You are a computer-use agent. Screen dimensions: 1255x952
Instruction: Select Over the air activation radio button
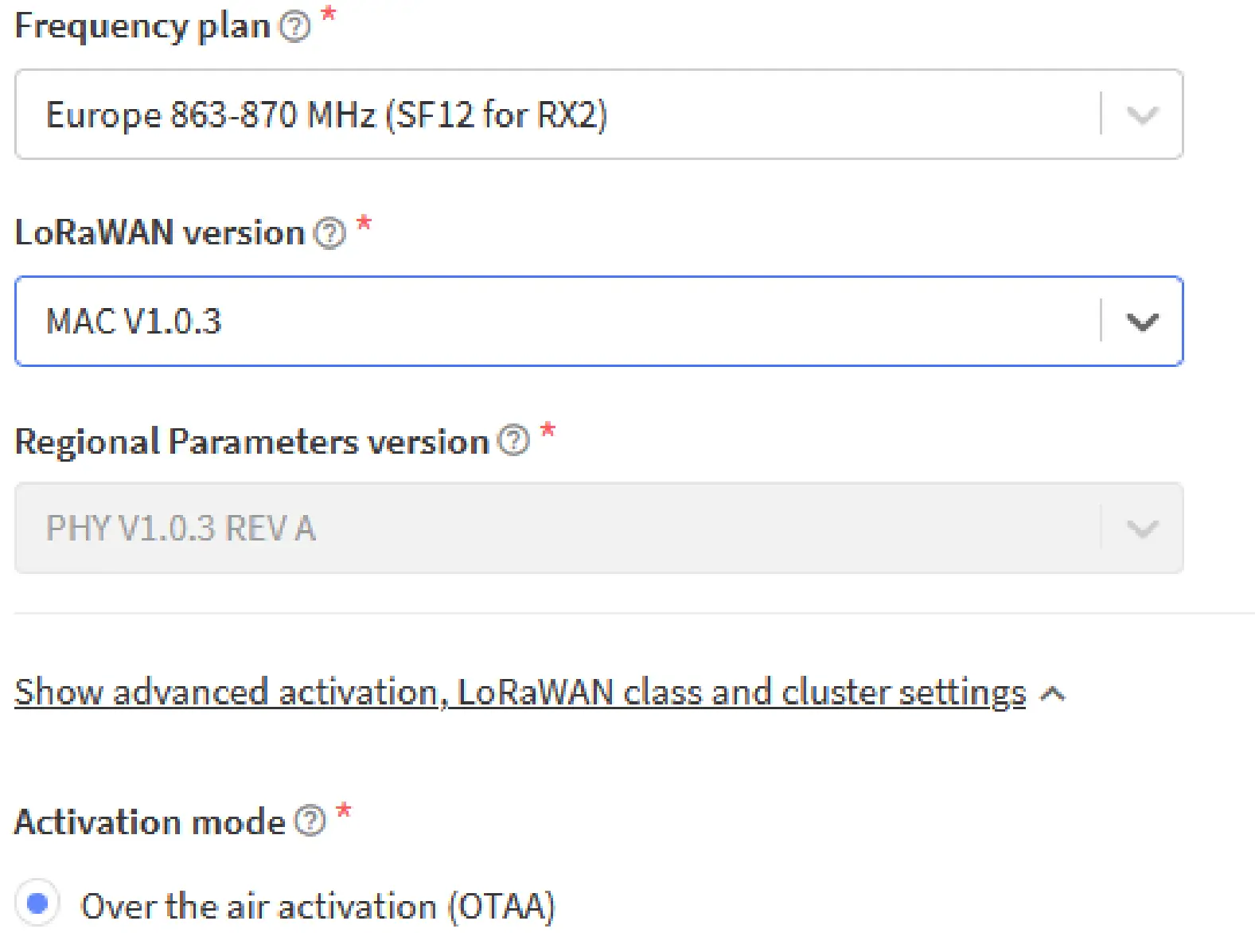pyautogui.click(x=37, y=903)
